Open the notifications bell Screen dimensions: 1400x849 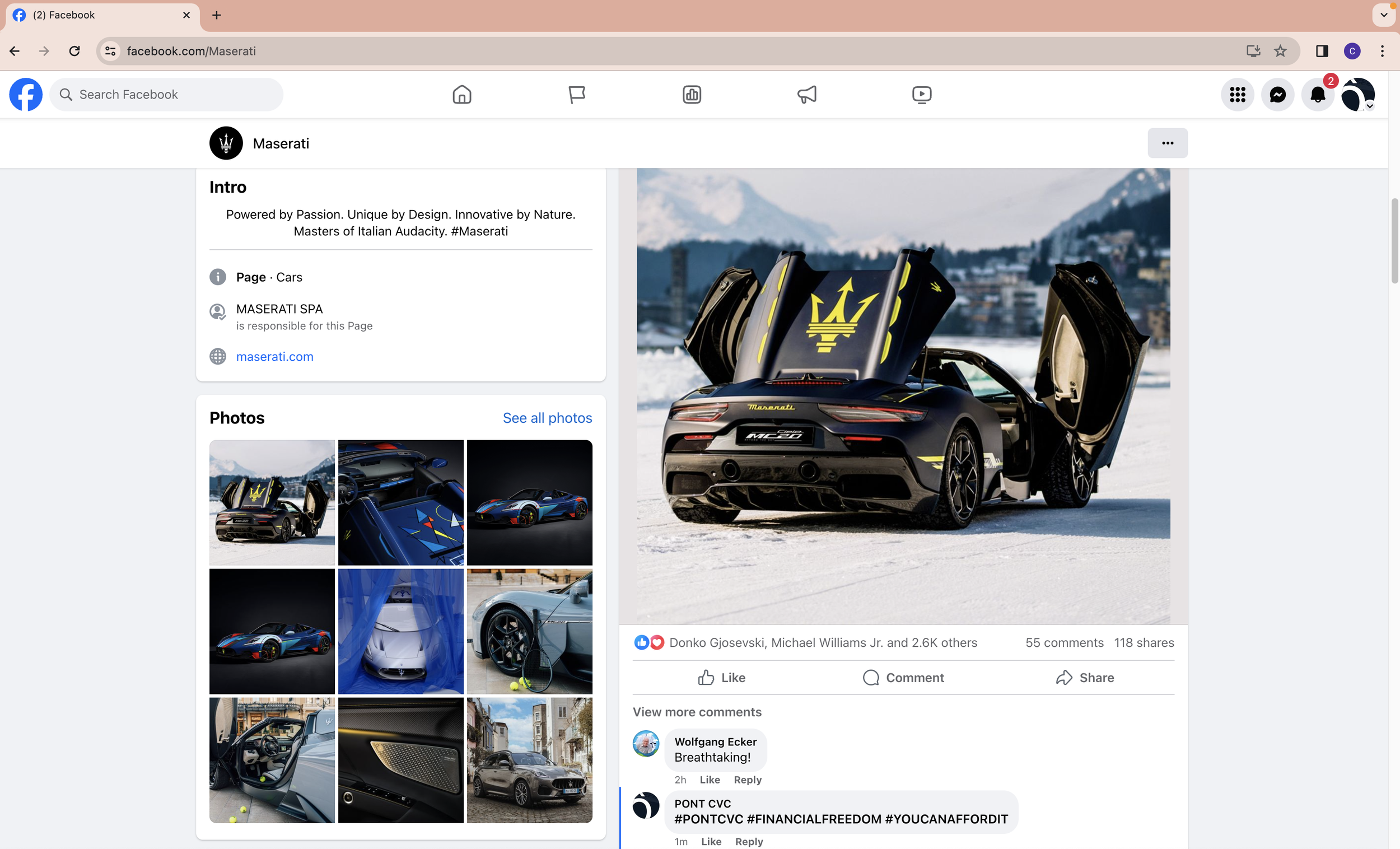(x=1318, y=94)
